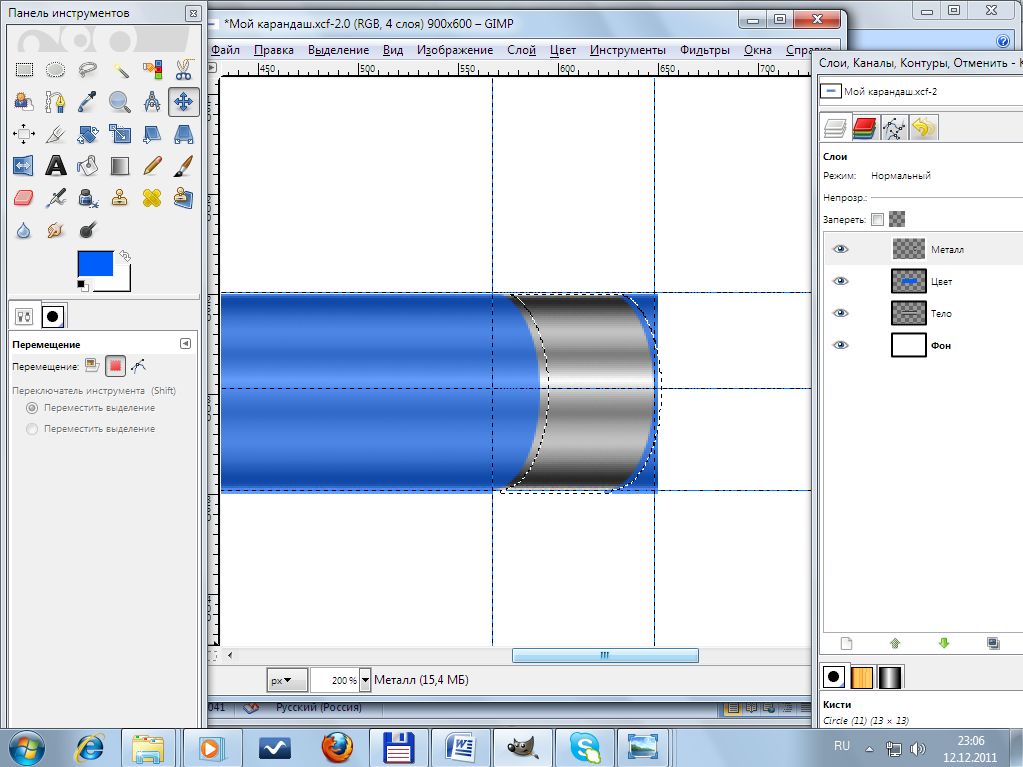The image size is (1023, 767).
Task: Click the blue foreground color swatch
Action: point(95,263)
